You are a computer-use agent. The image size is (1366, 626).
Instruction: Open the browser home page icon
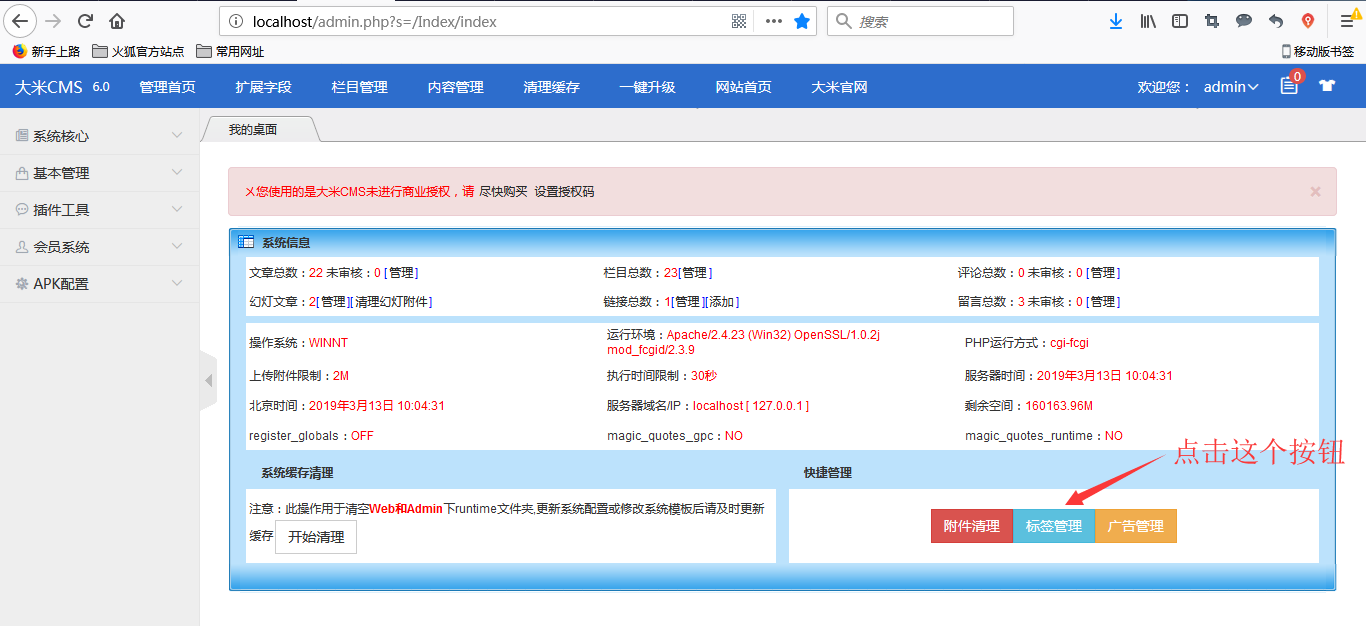click(x=117, y=21)
